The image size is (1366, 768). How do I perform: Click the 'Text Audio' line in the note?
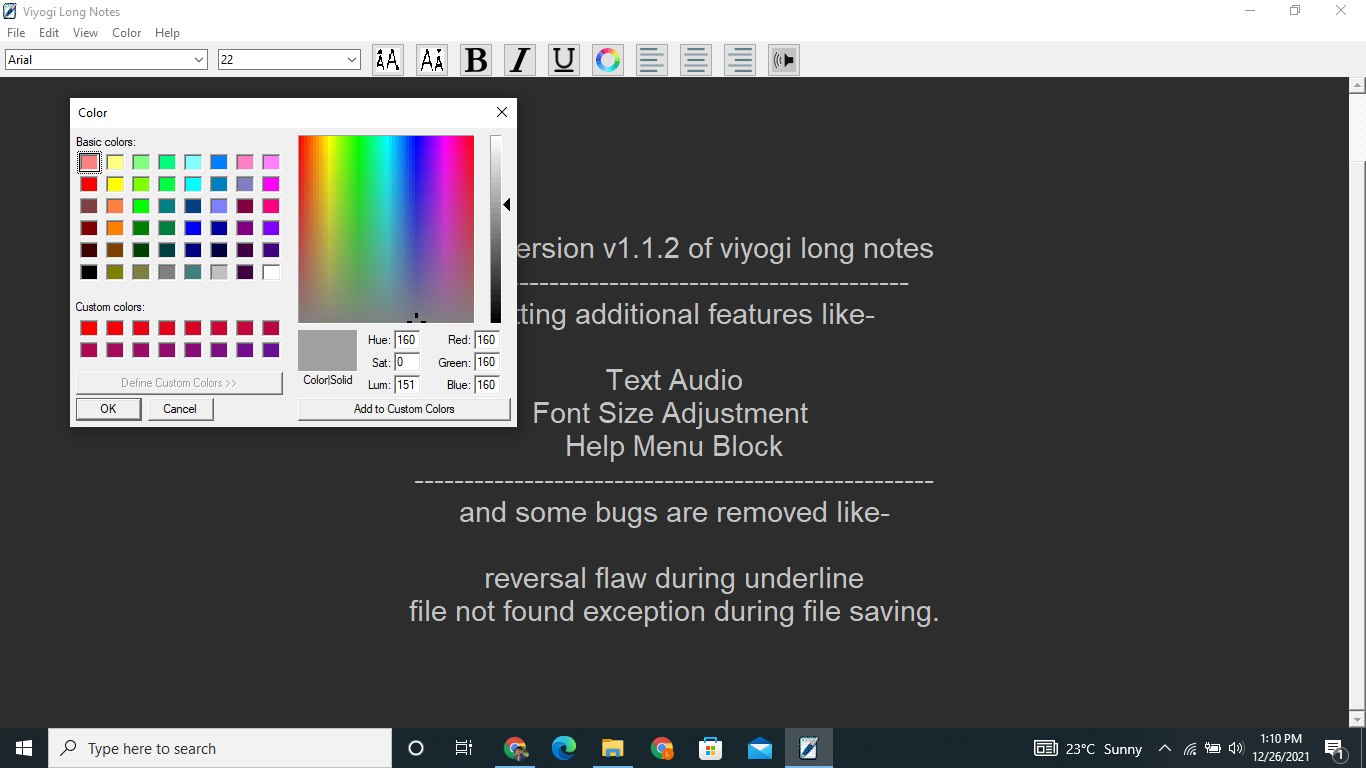tap(674, 381)
